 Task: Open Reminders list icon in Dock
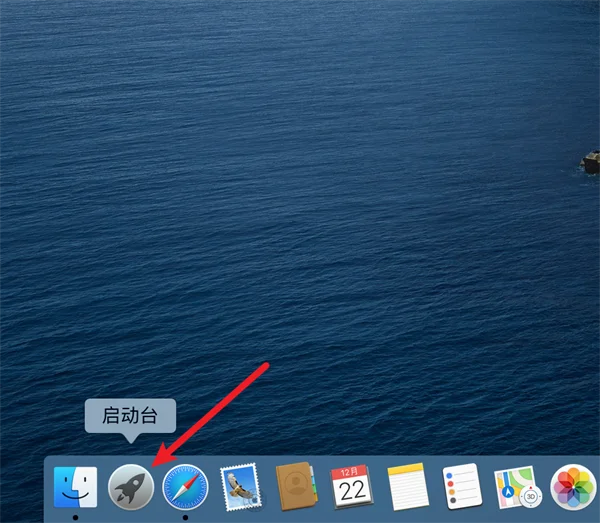click(462, 486)
